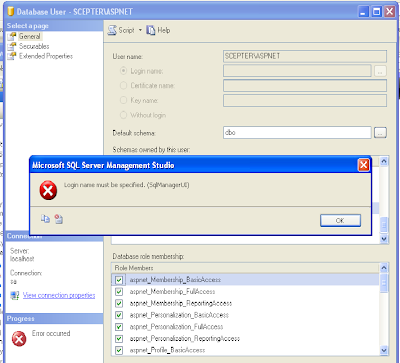This screenshot has width=400, height=363.
Task: Open the Extended Properties page
Action: [x=46, y=56]
